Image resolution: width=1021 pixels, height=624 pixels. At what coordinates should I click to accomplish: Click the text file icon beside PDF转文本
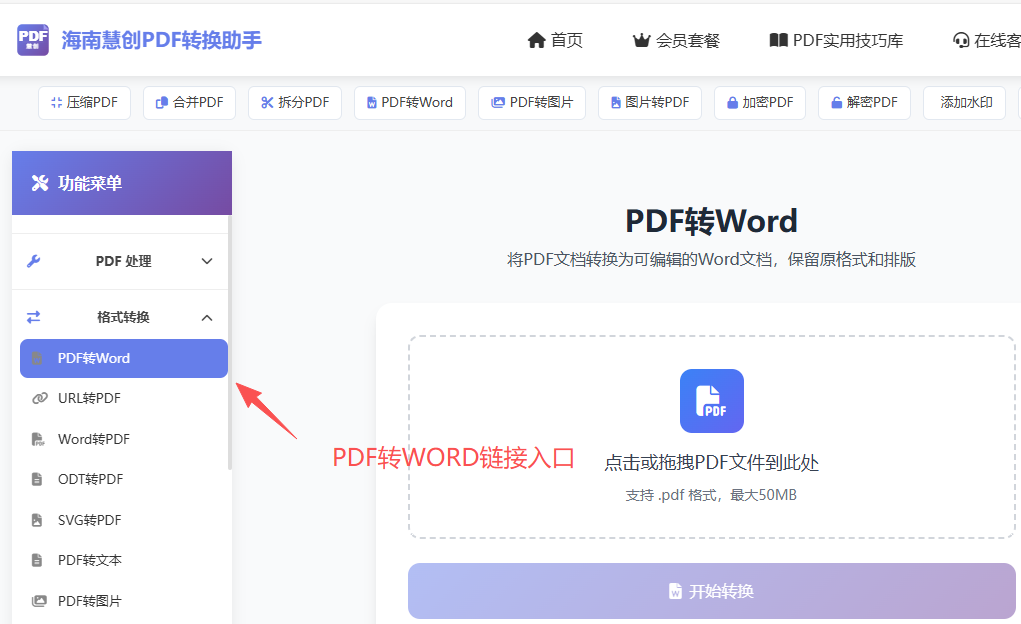click(x=37, y=560)
